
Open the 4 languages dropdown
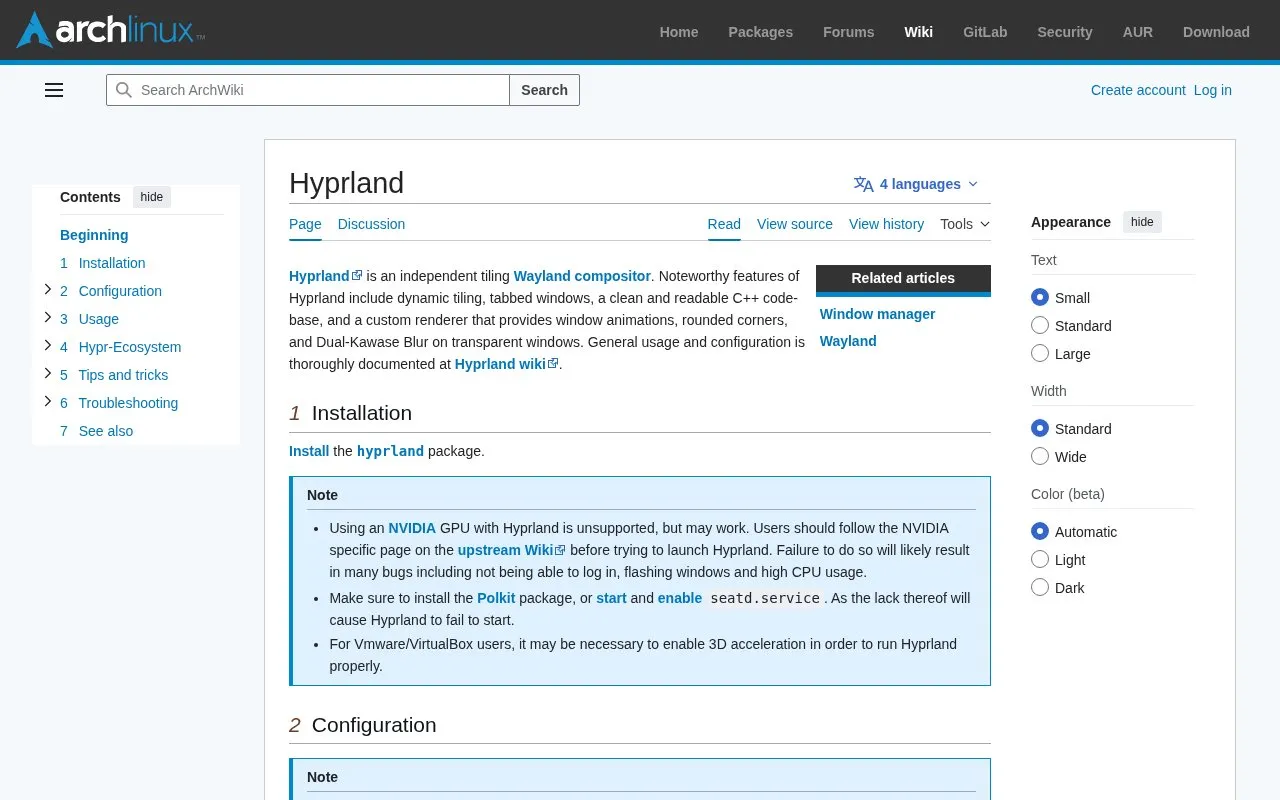point(917,184)
